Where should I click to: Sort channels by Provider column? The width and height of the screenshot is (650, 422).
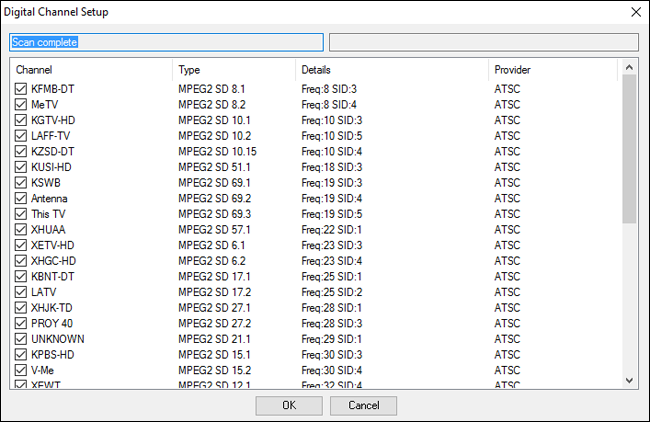click(x=552, y=70)
